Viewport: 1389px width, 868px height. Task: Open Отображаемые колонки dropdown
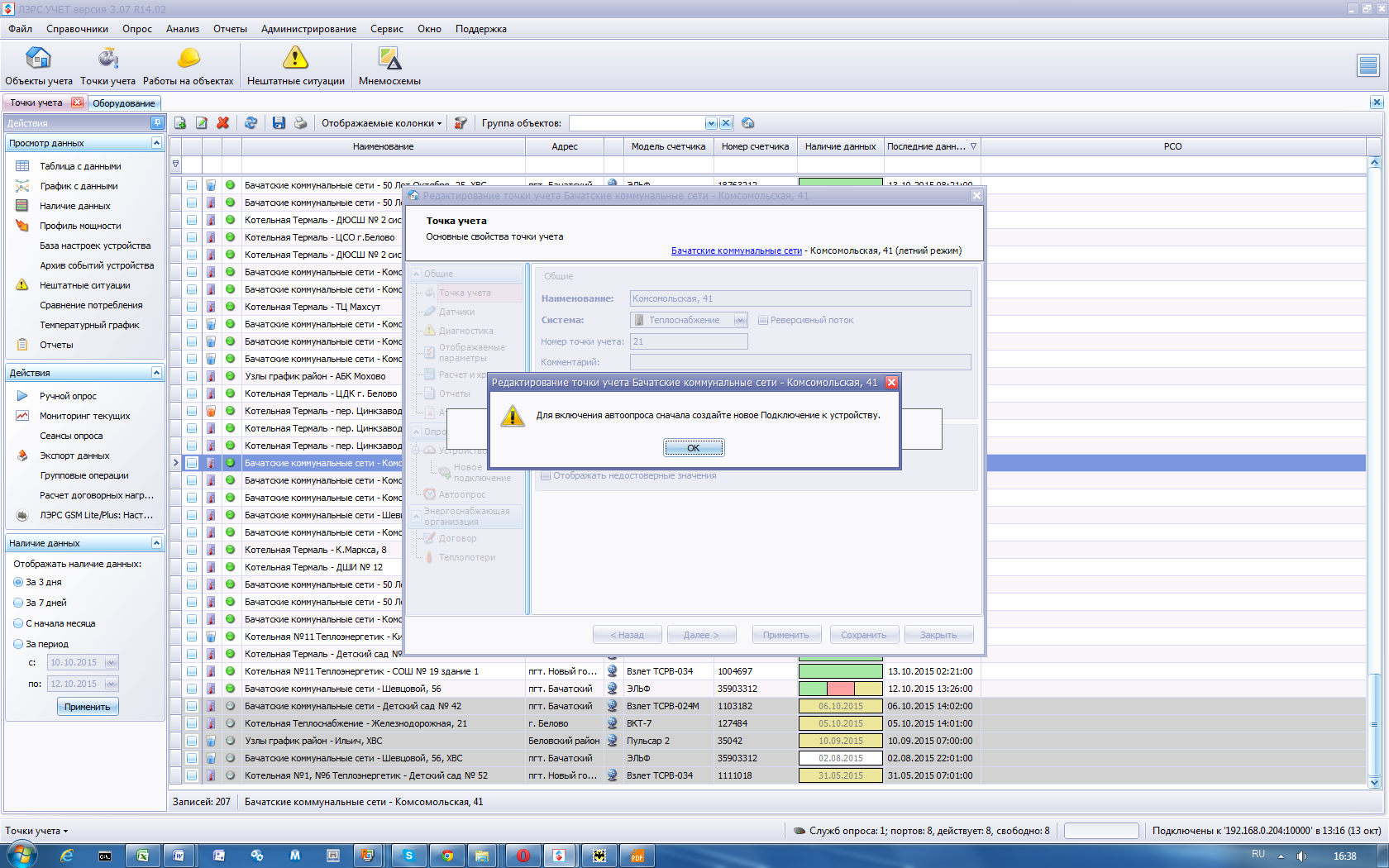coord(381,123)
